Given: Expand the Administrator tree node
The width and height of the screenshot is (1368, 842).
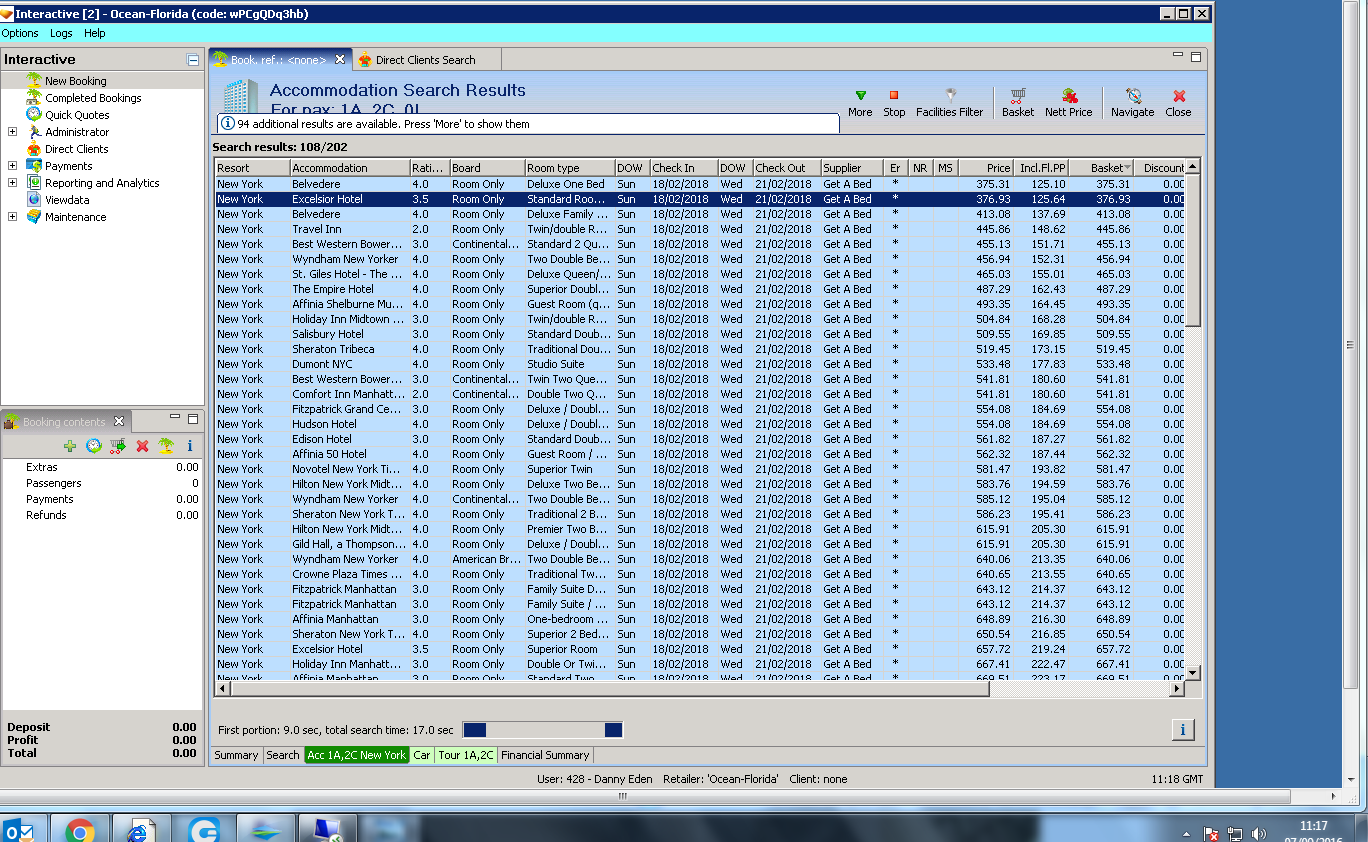Looking at the screenshot, I should [12, 132].
